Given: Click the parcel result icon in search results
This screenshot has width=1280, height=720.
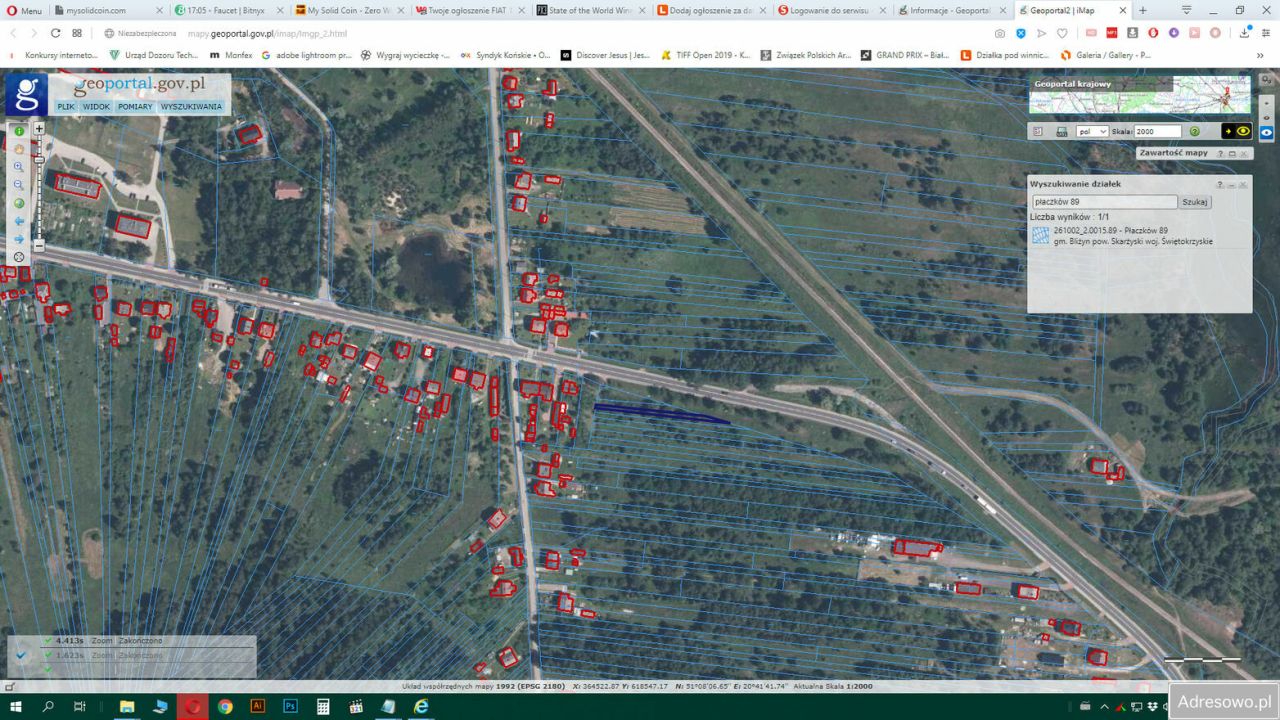Looking at the screenshot, I should pyautogui.click(x=1040, y=235).
